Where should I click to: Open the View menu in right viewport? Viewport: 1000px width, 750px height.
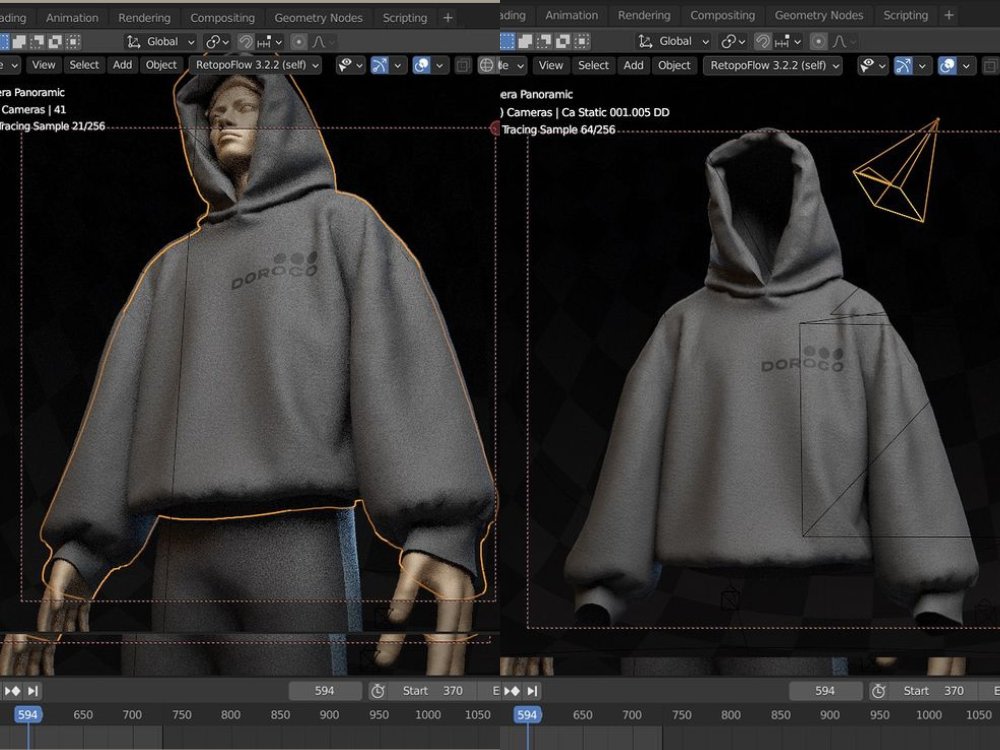point(550,65)
